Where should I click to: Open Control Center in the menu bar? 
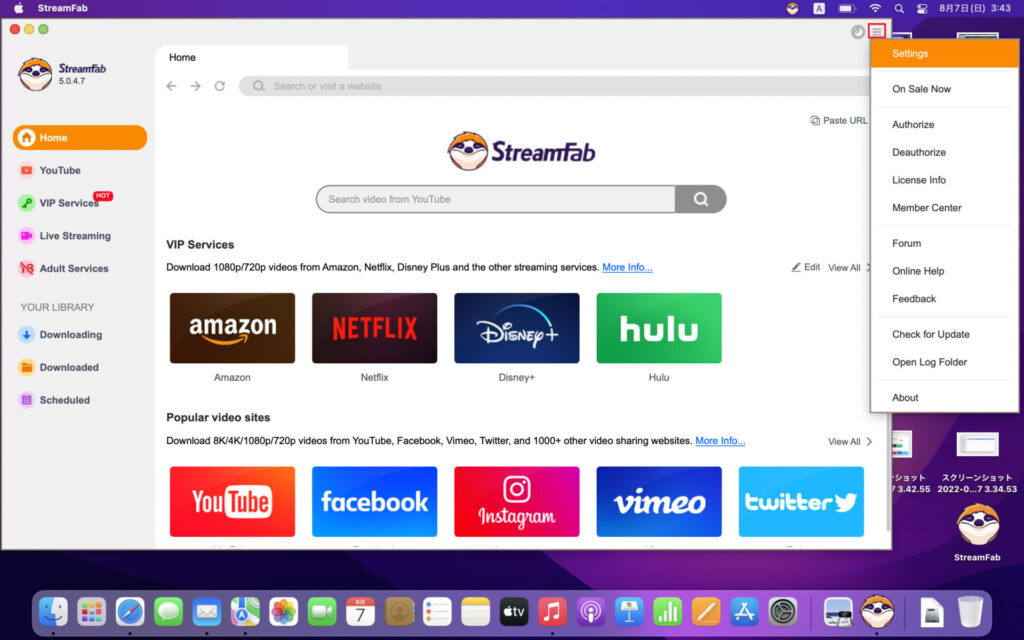(922, 8)
